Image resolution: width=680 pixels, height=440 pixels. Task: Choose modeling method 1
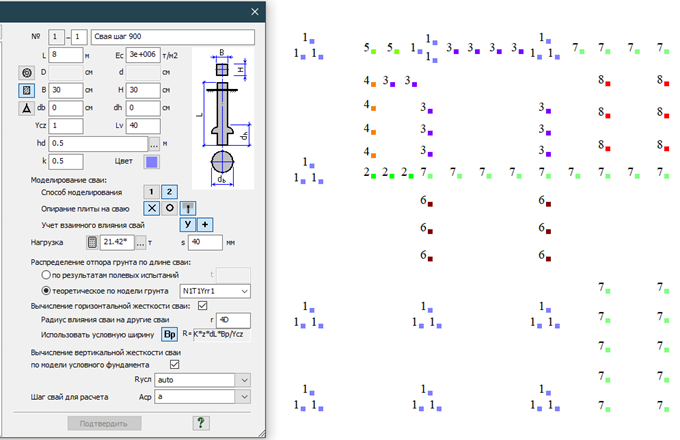tap(151, 192)
